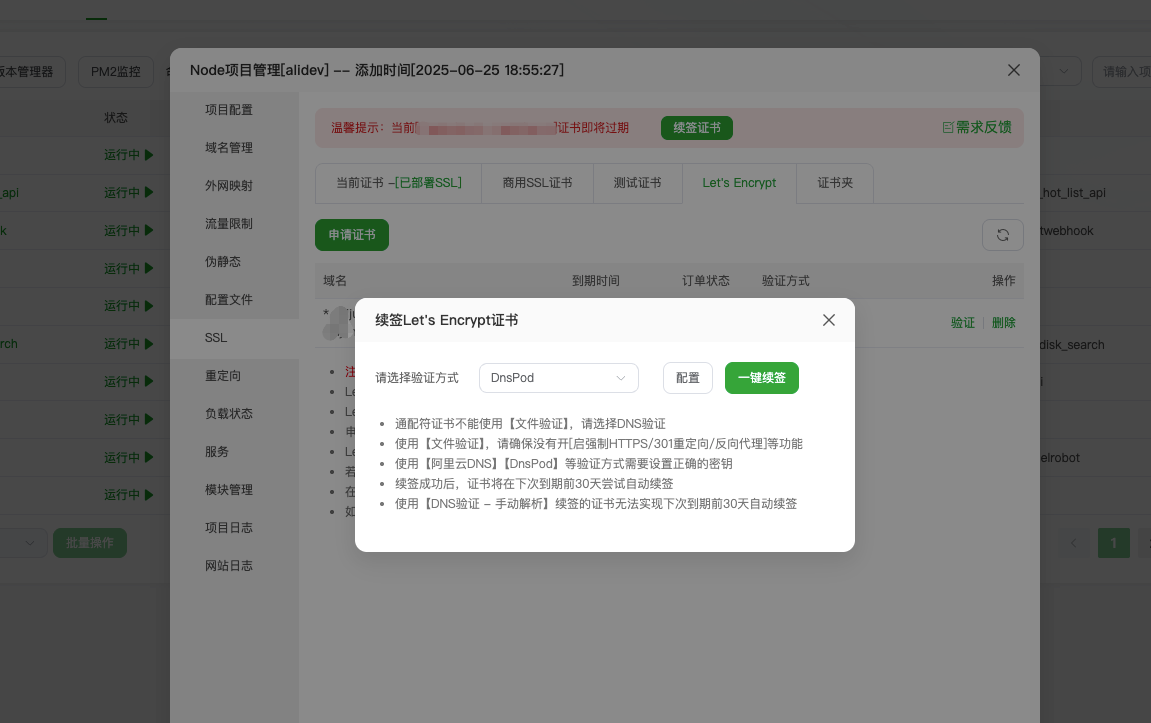1151x723 pixels.
Task: Click PM2监控 button in background page
Action: coord(116,72)
